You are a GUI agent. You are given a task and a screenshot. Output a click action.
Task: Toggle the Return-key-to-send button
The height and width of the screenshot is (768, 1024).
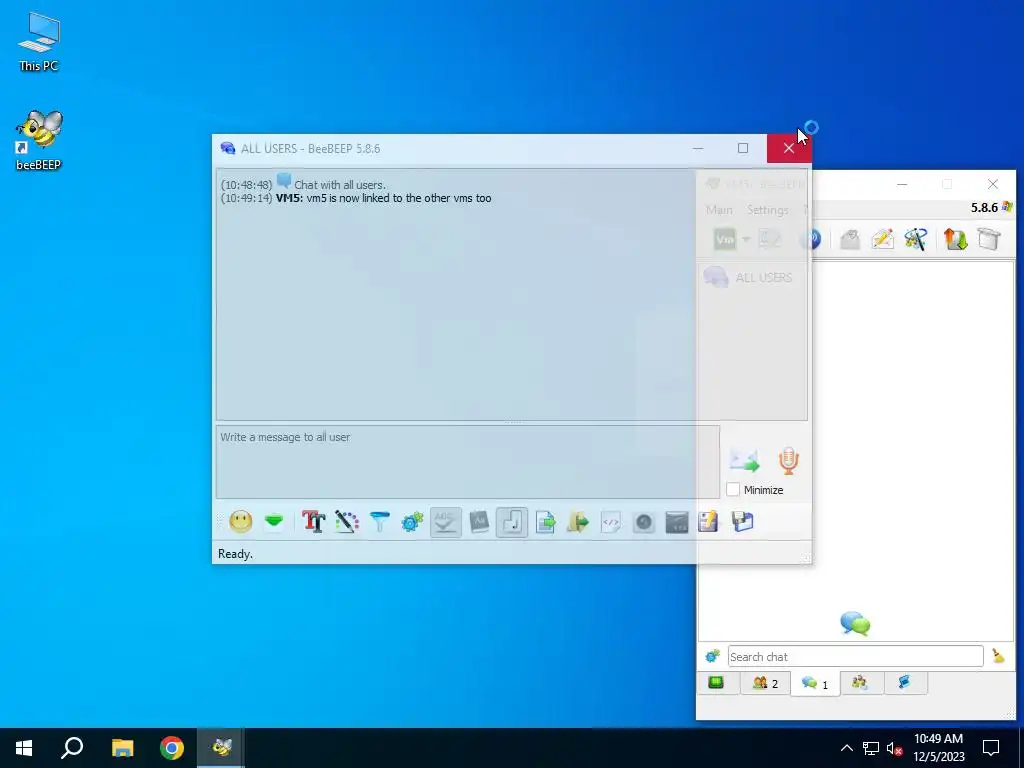coord(511,522)
